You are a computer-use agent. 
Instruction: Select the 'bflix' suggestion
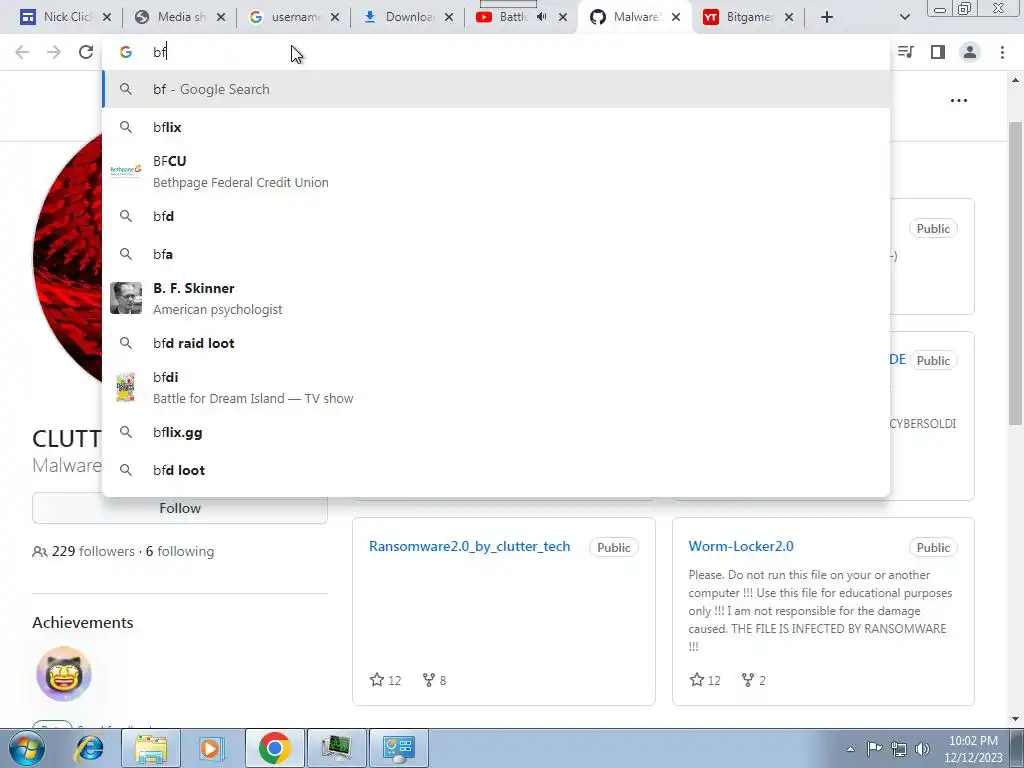(x=496, y=127)
